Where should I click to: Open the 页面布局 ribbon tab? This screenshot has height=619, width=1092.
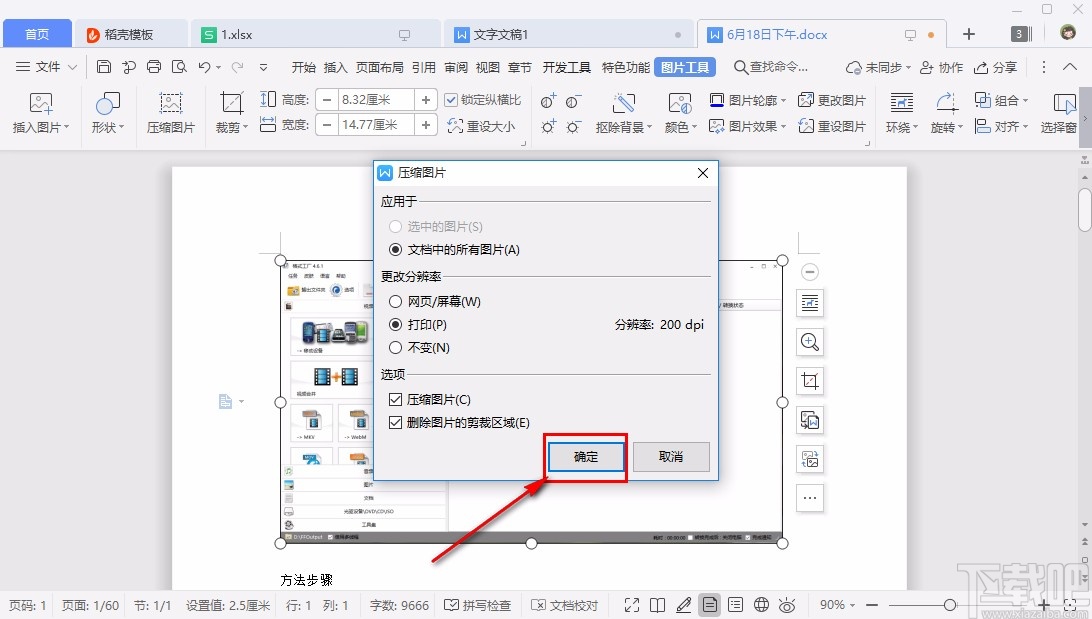[x=379, y=67]
